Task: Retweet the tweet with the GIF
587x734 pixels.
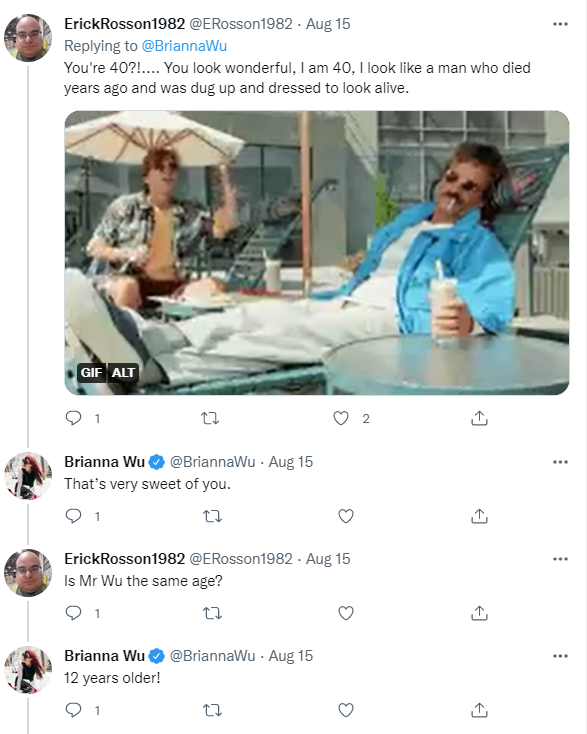Action: coord(210,418)
